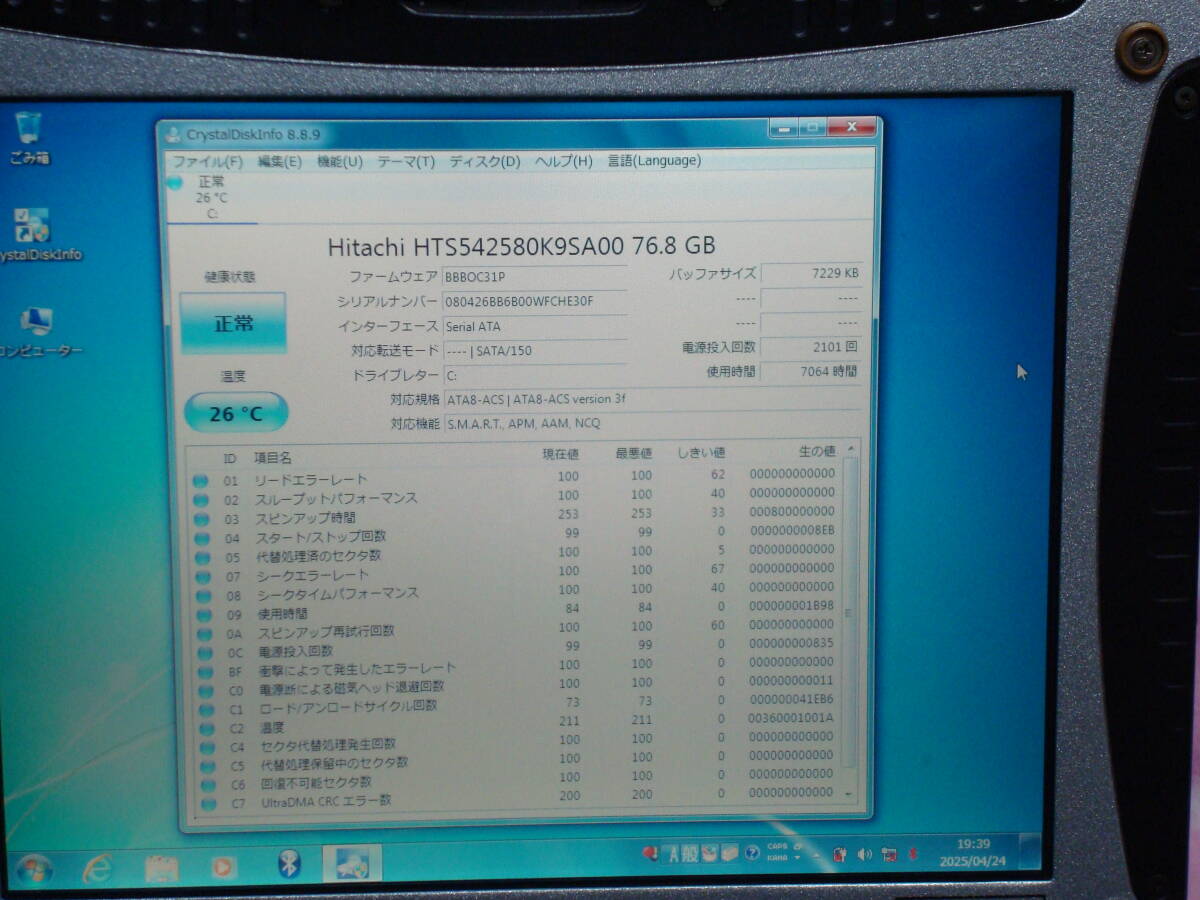Open the 機能(U) menu
This screenshot has width=1200, height=900.
(339, 161)
